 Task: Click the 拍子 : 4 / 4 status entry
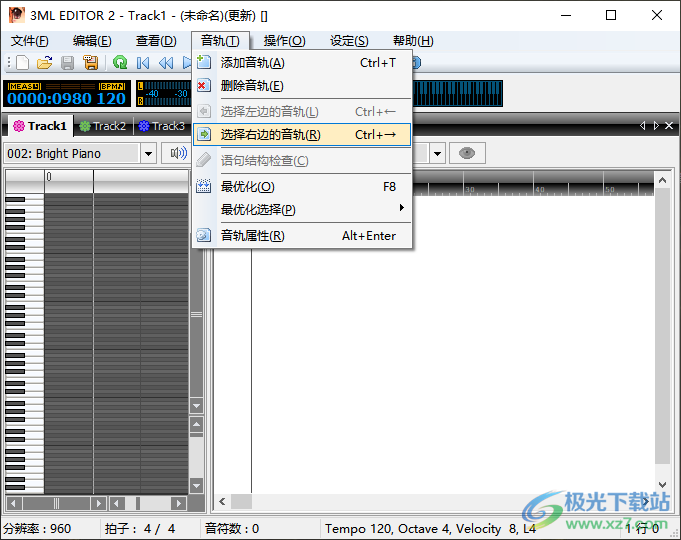(x=140, y=529)
